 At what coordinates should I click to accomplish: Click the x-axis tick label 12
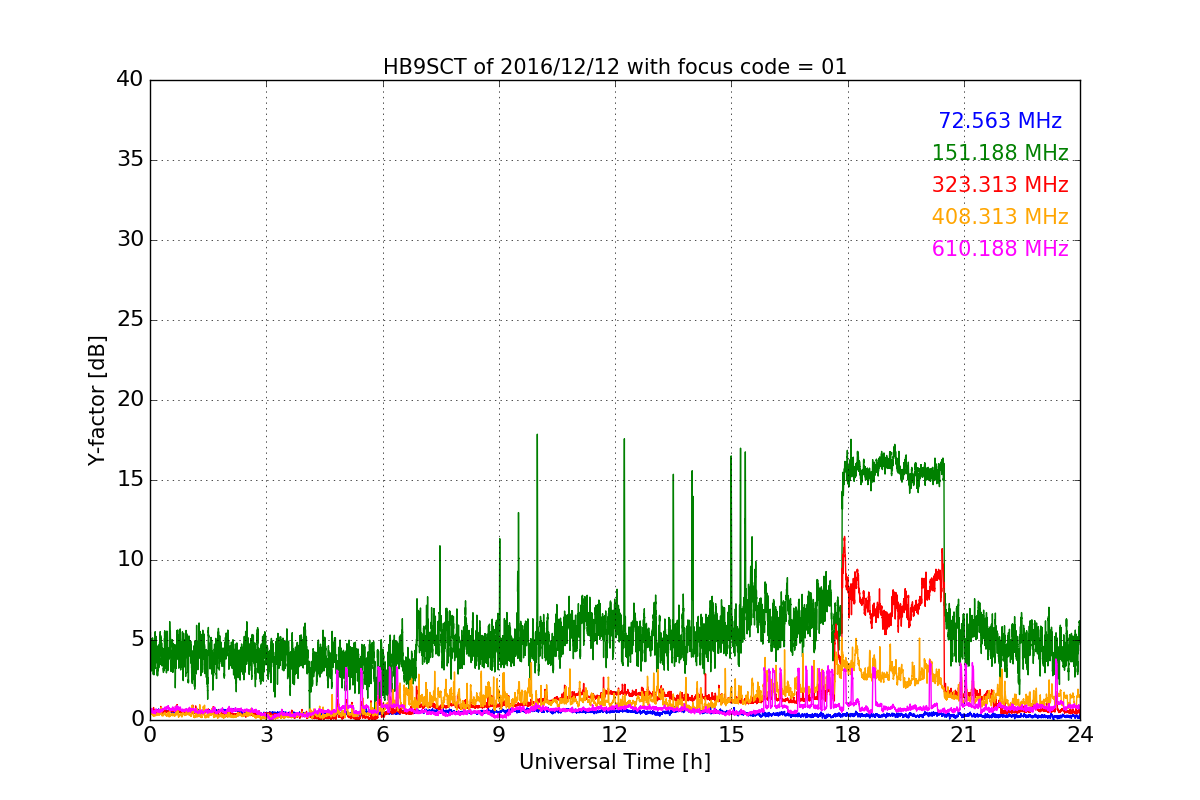tap(615, 735)
